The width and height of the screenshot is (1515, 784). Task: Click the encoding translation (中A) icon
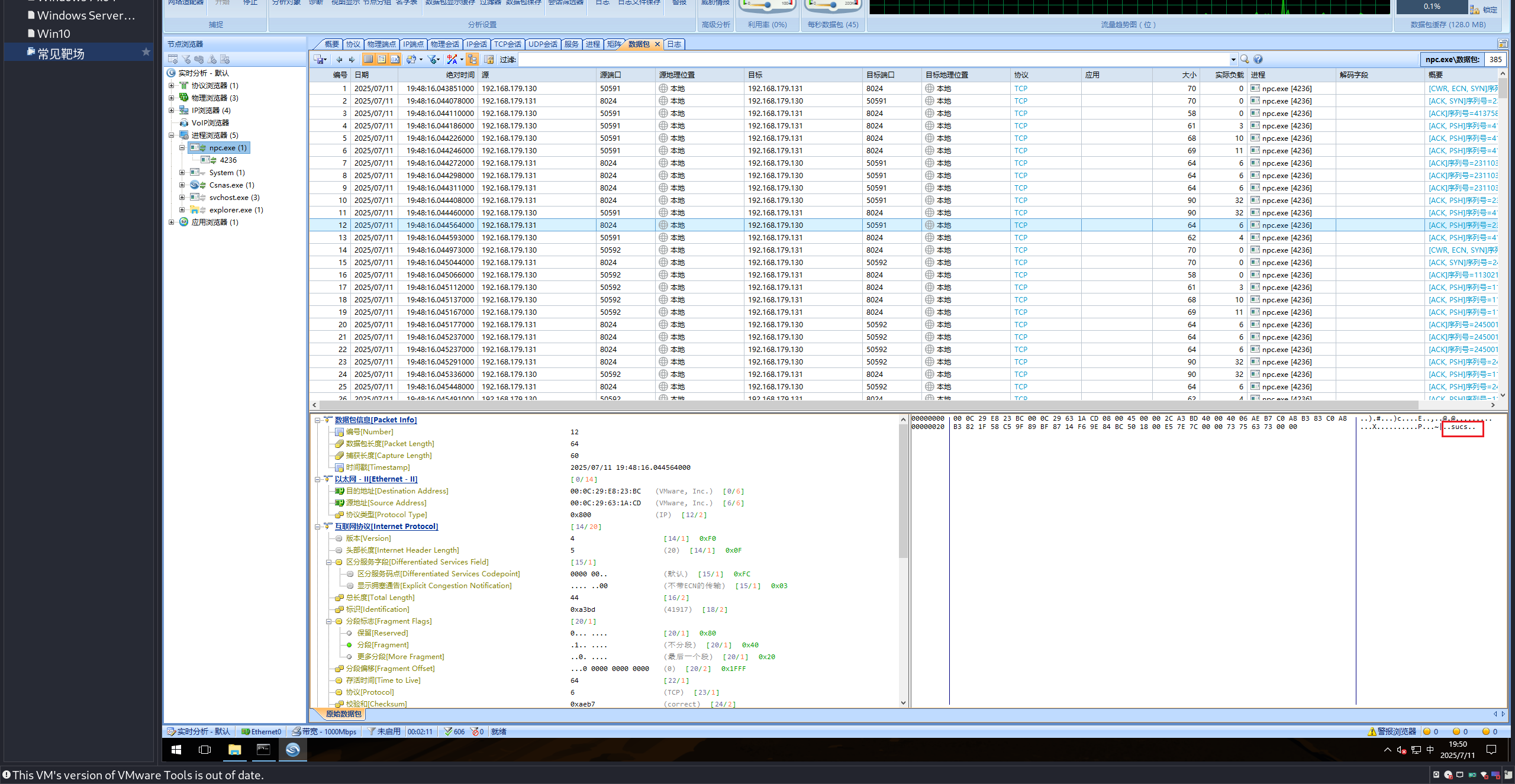[x=452, y=59]
